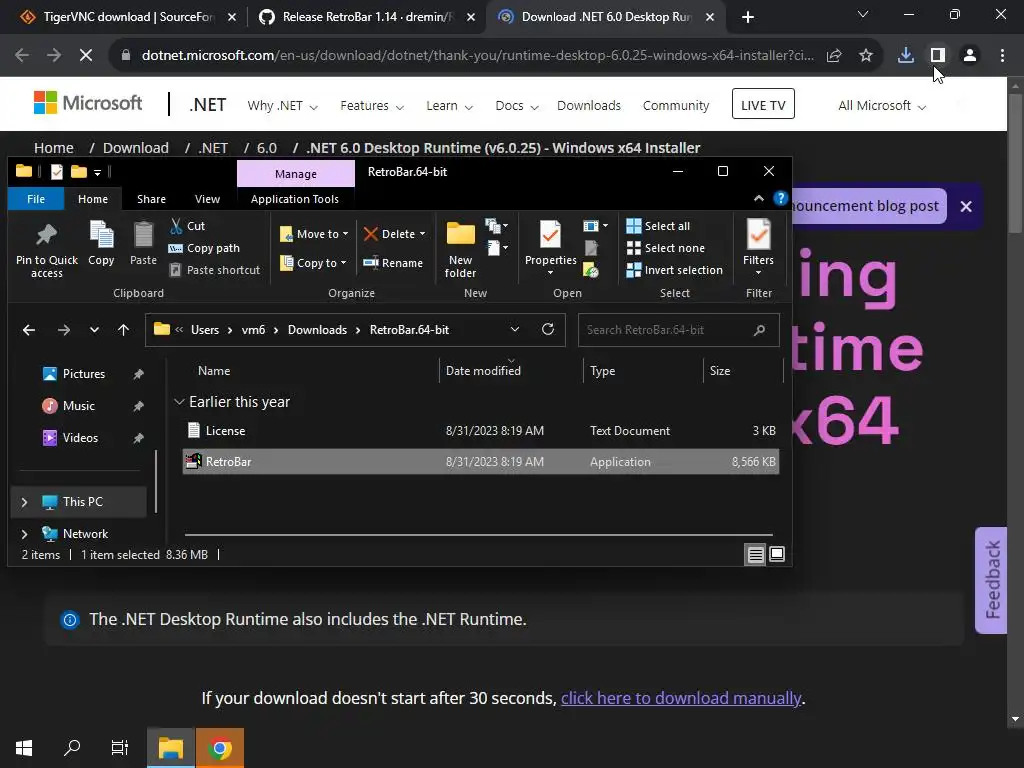Open Chrome profile avatar icon
Viewport: 1024px width, 768px height.
coord(970,56)
